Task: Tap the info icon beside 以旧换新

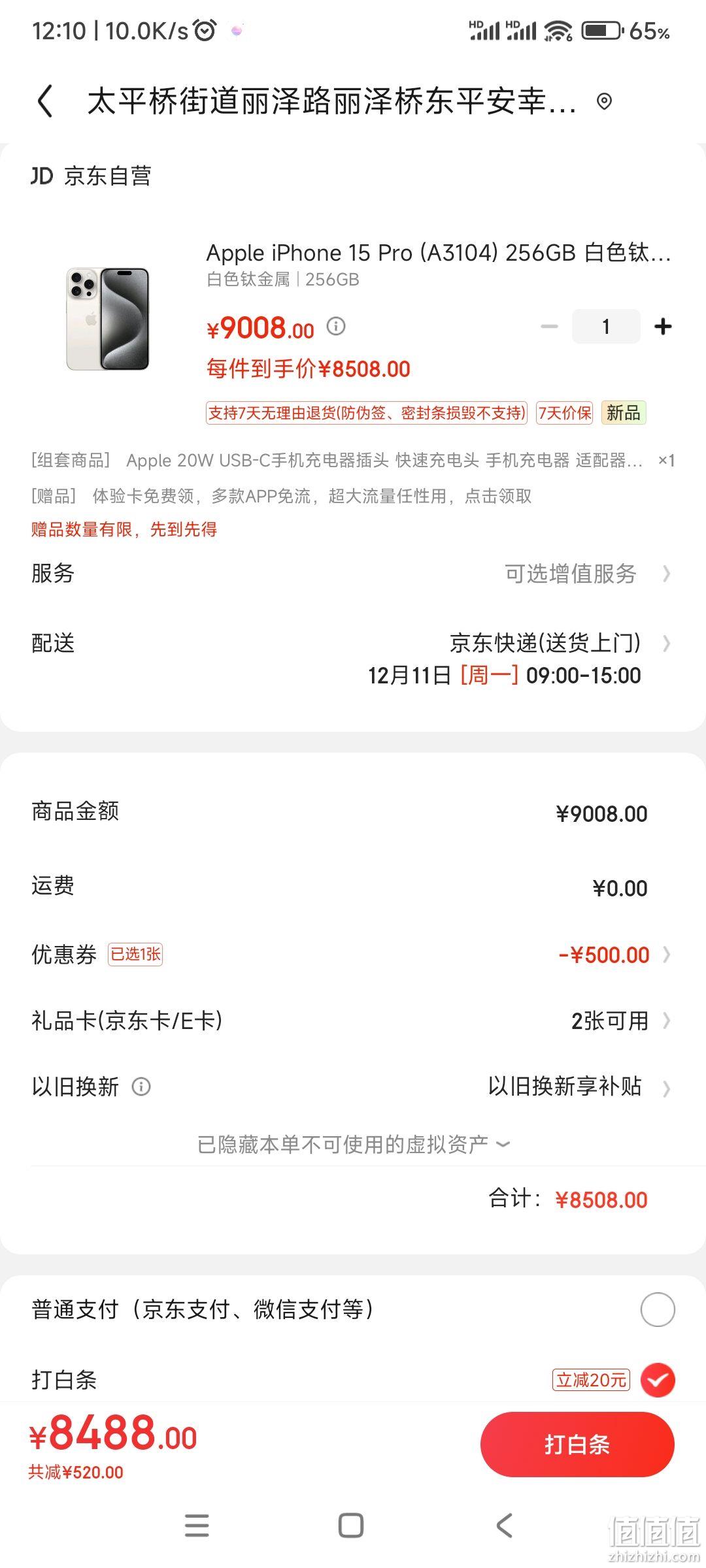Action: [x=141, y=1086]
